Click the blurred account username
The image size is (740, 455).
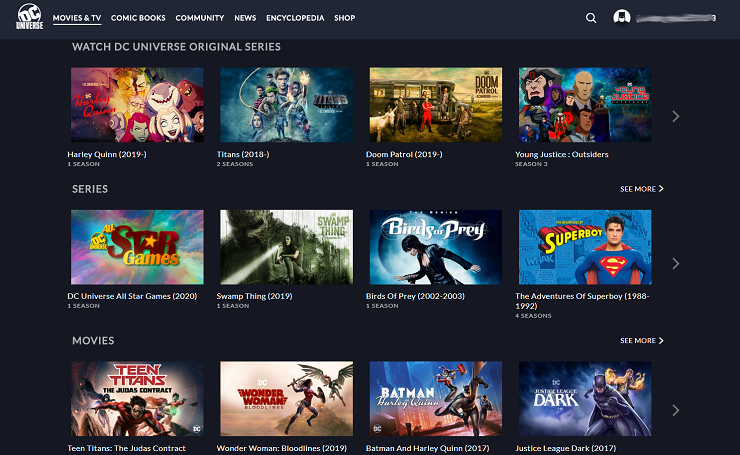click(676, 18)
